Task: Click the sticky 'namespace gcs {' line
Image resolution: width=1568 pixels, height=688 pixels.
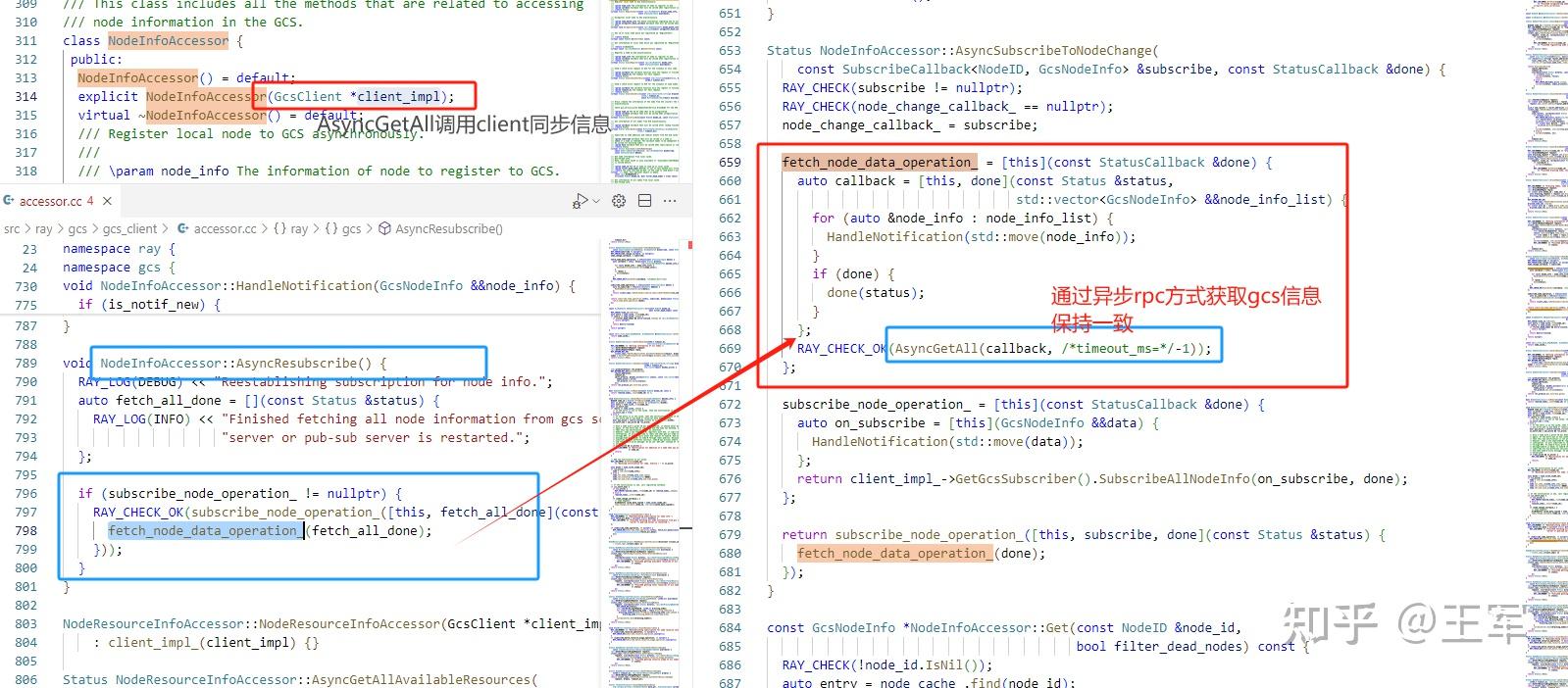Action: tap(119, 268)
